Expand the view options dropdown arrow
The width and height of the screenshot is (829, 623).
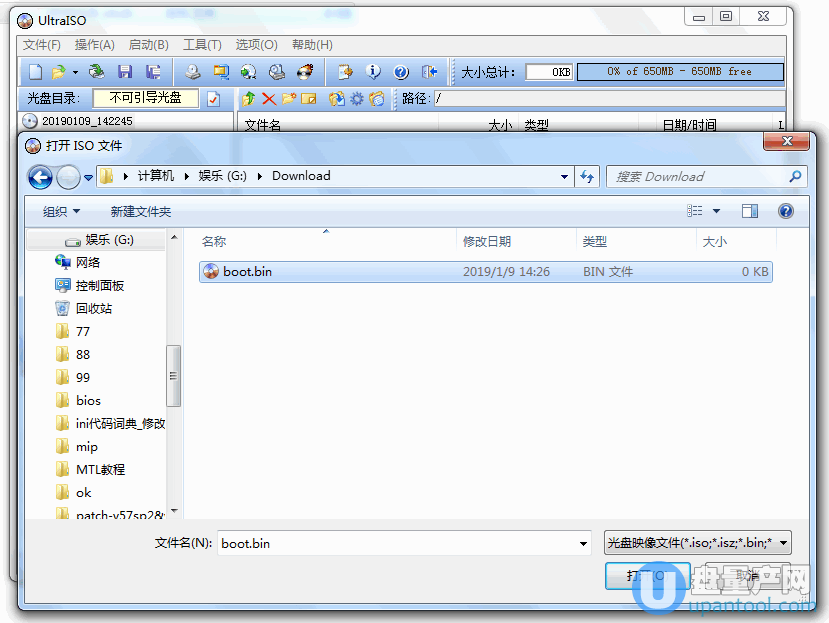tap(716, 211)
